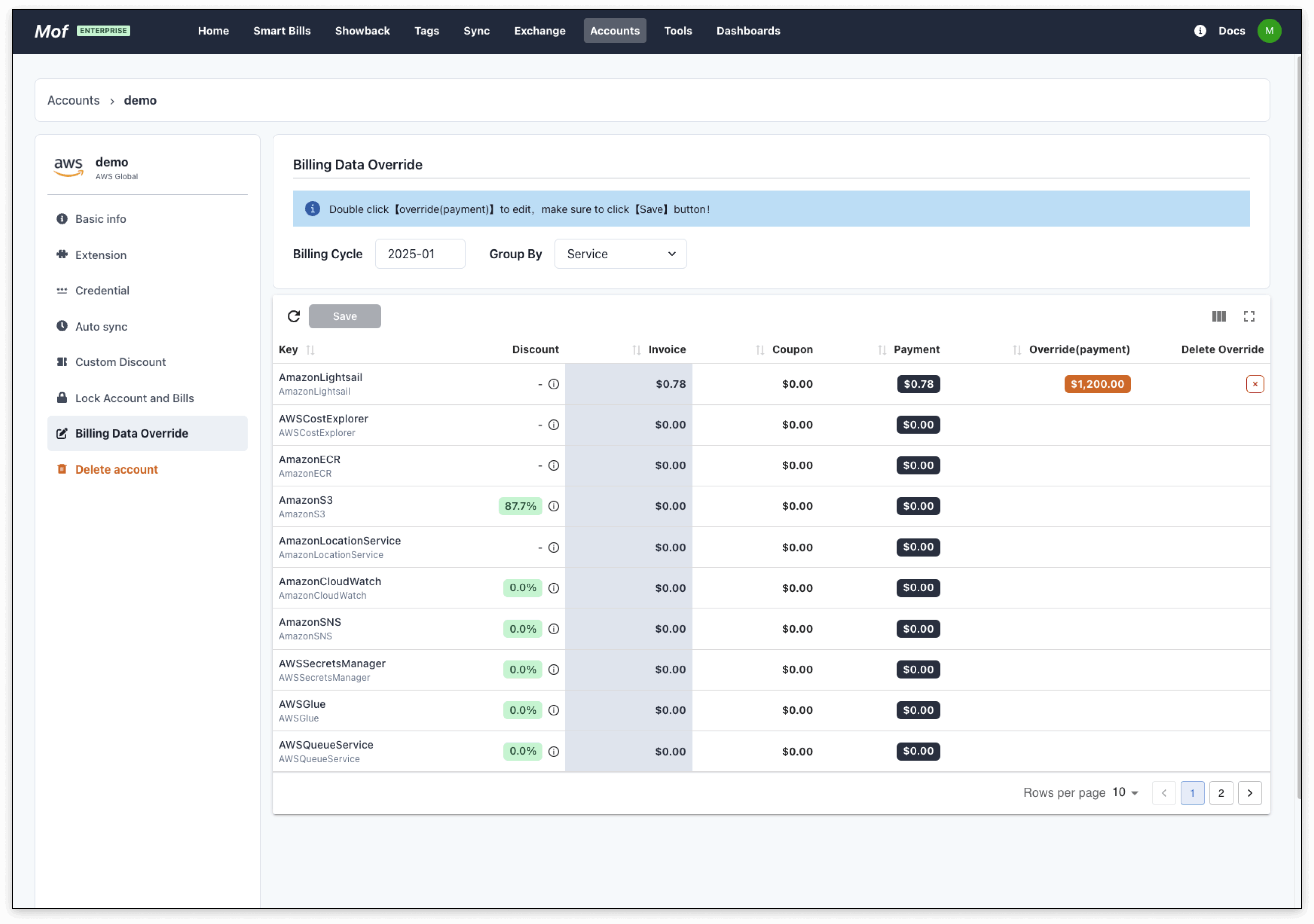Select the Accounts nav item

[x=615, y=31]
